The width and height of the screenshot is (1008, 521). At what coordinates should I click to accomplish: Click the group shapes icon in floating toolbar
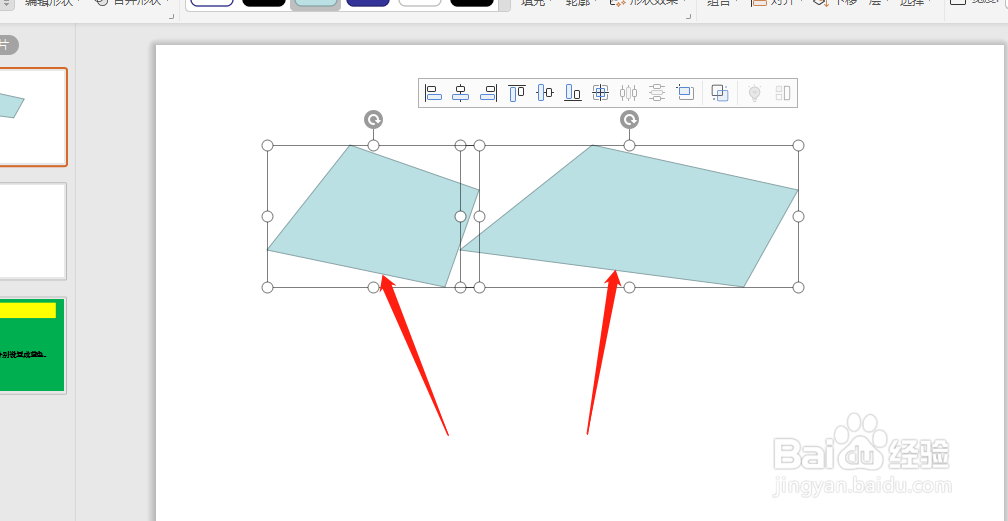click(x=720, y=93)
